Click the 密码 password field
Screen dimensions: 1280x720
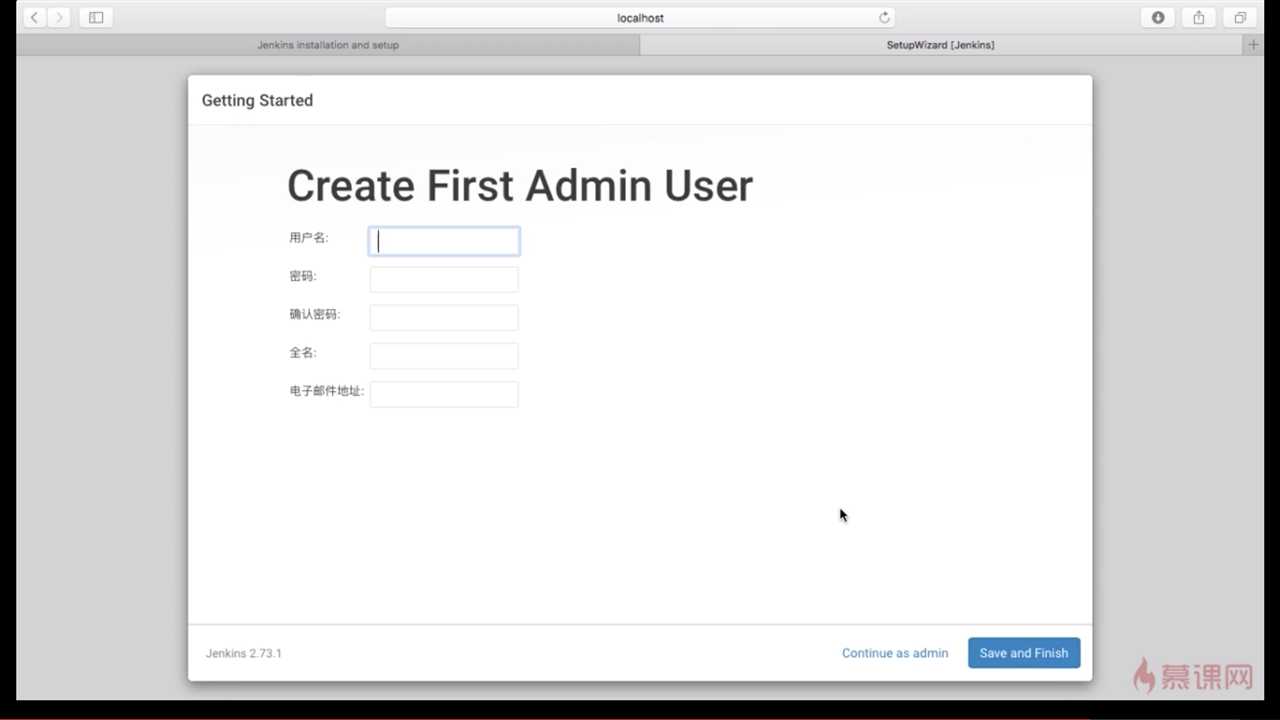(444, 279)
